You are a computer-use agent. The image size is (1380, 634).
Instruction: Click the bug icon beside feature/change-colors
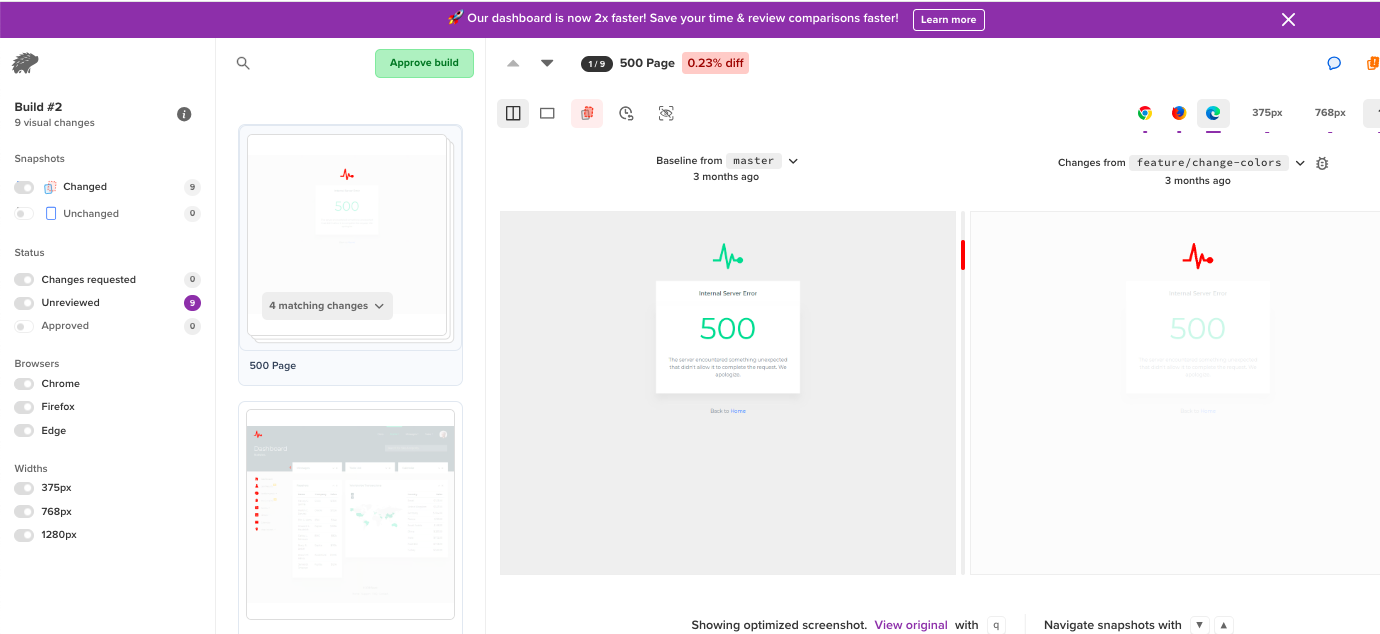(x=1322, y=163)
